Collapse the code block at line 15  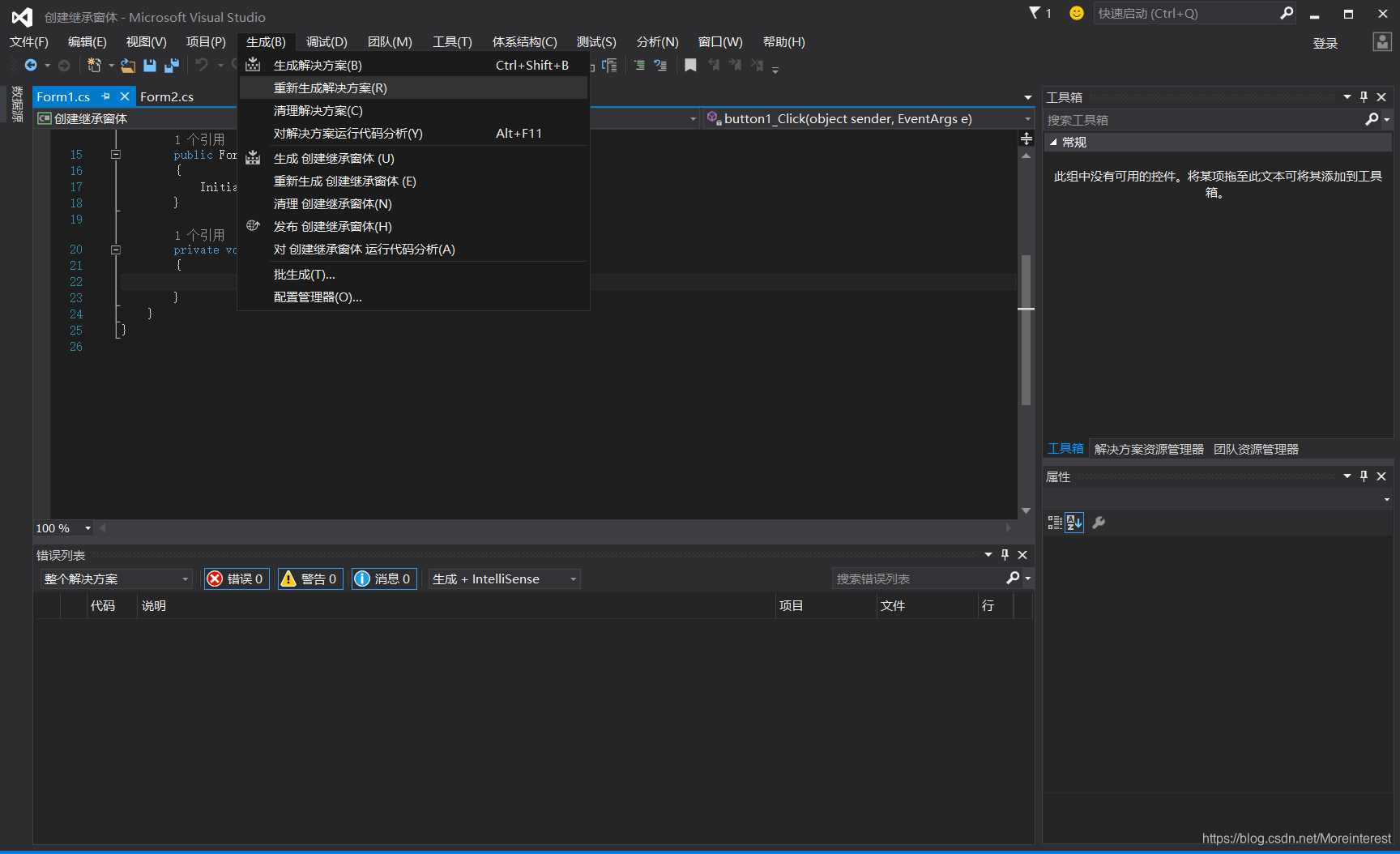point(116,155)
